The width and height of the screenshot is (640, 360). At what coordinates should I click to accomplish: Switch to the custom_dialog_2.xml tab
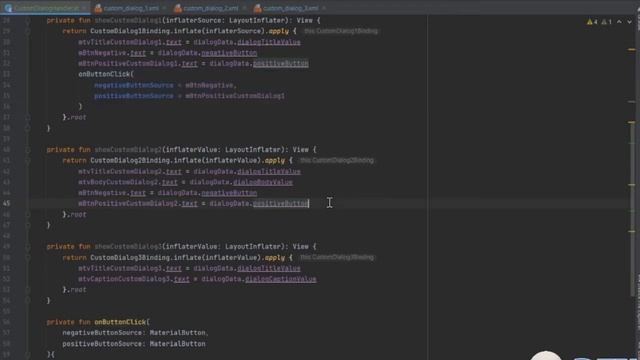[x=210, y=8]
